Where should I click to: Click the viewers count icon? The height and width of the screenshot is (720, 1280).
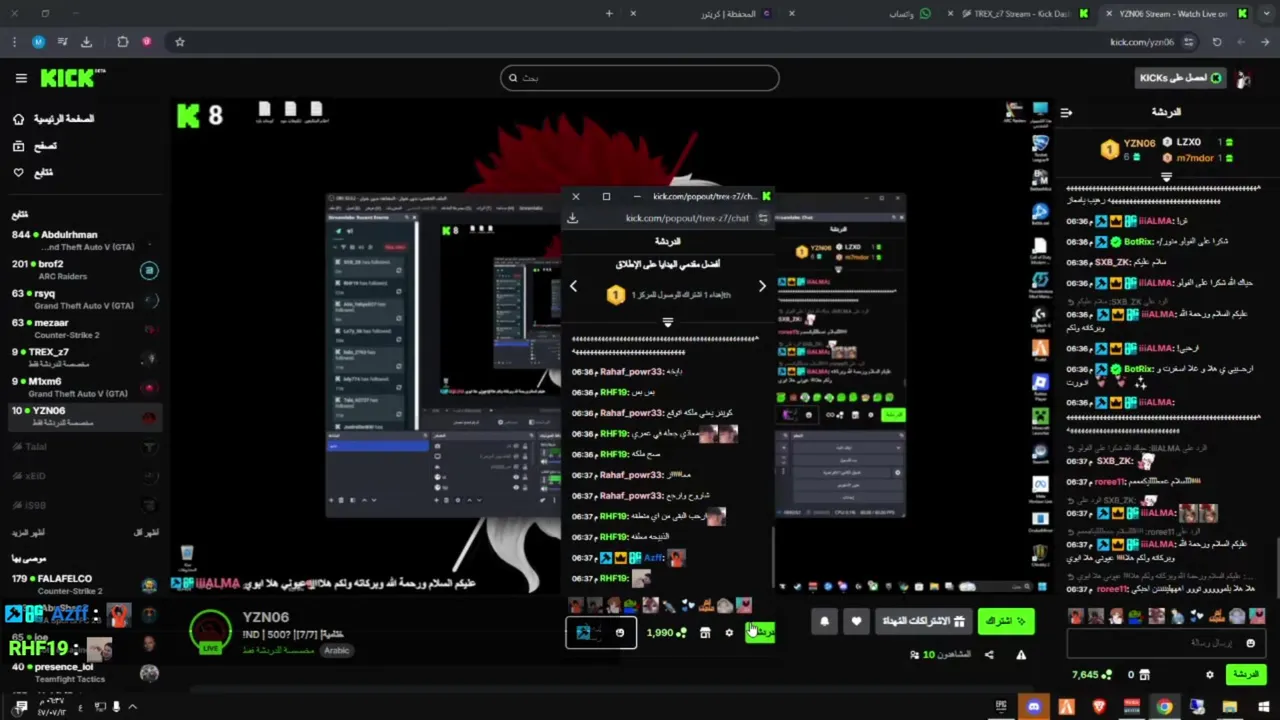(914, 655)
